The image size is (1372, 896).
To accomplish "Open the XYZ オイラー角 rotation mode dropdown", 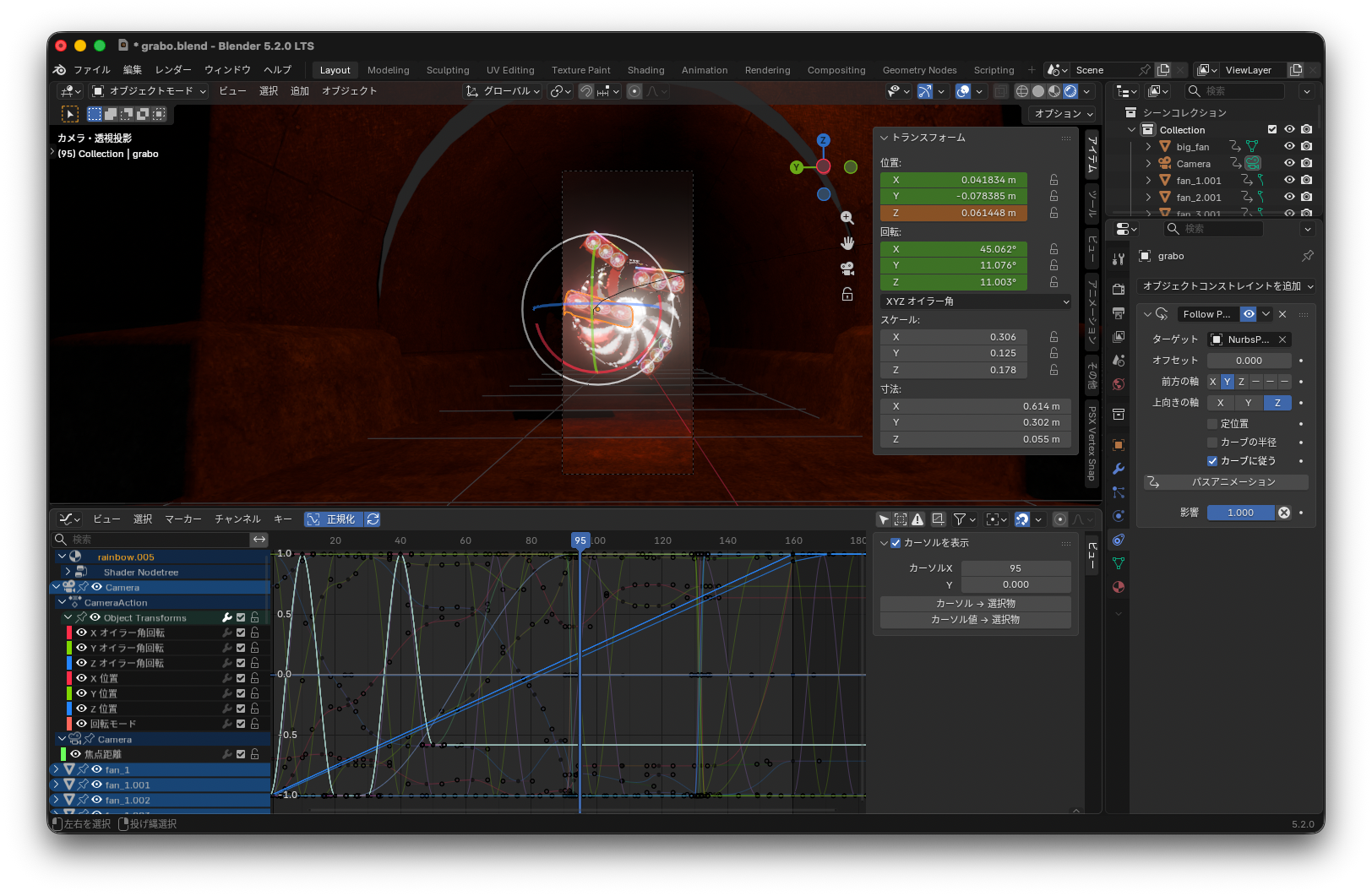I will [x=976, y=301].
